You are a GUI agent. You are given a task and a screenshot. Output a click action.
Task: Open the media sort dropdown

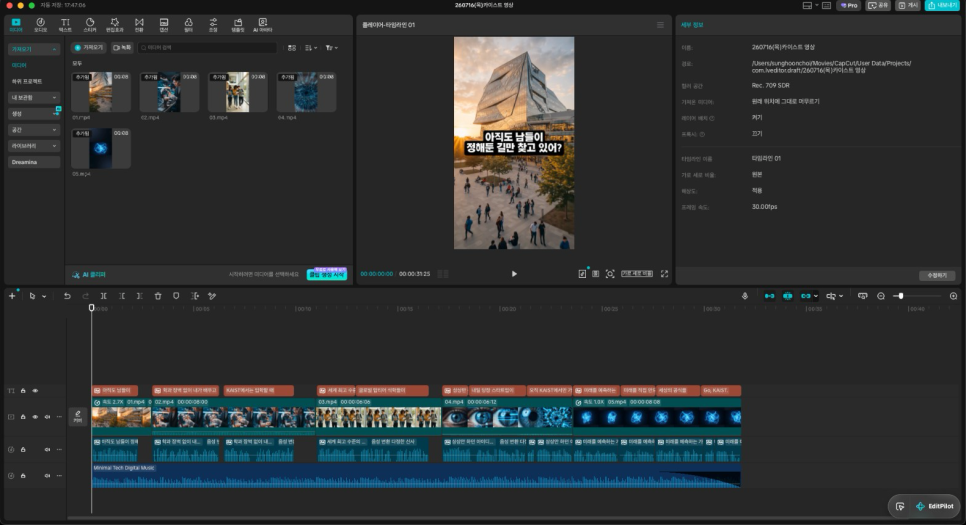coord(310,47)
